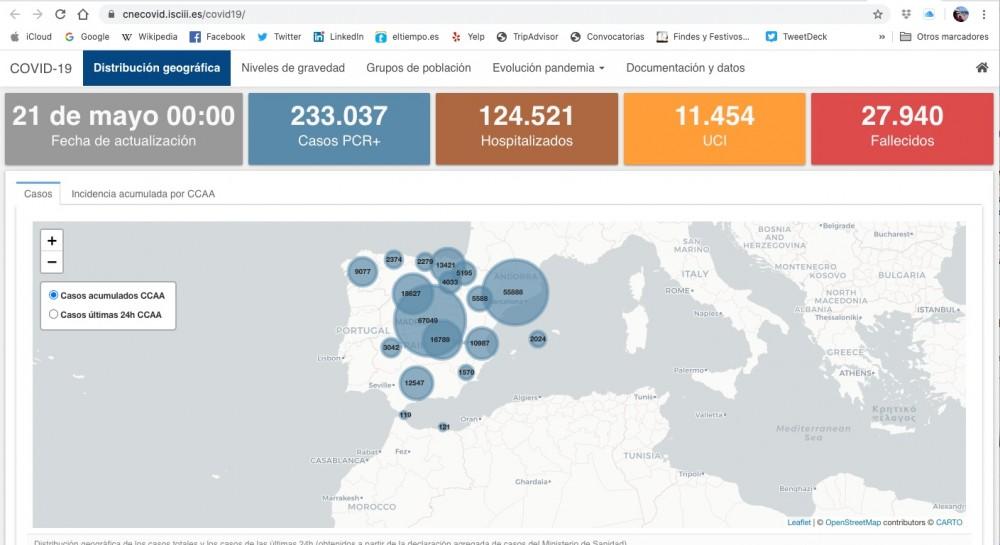
Task: Bookmark this page with the star icon
Action: coord(878,14)
